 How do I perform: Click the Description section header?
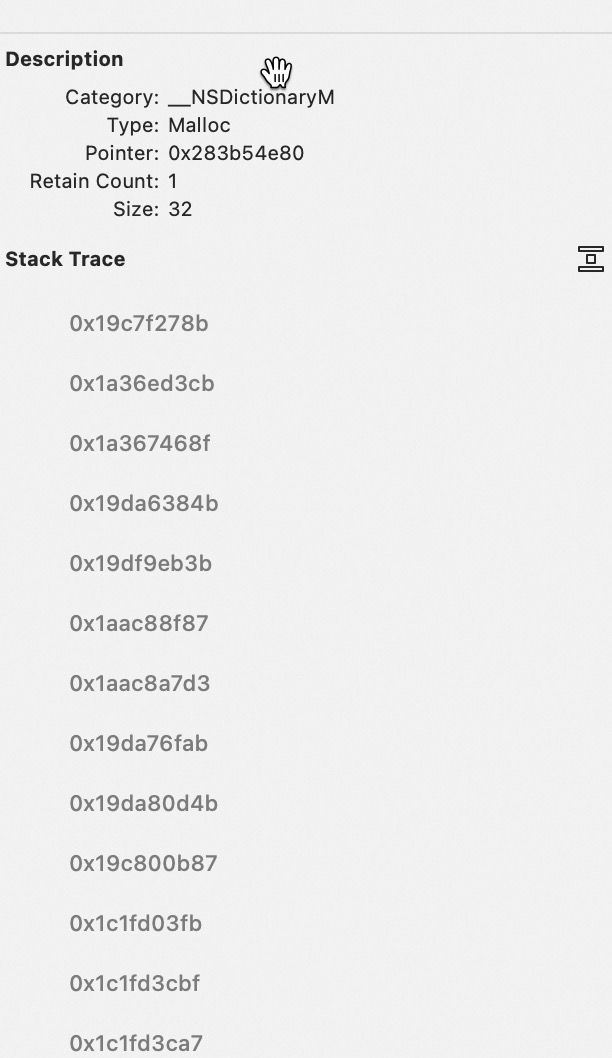[64, 59]
